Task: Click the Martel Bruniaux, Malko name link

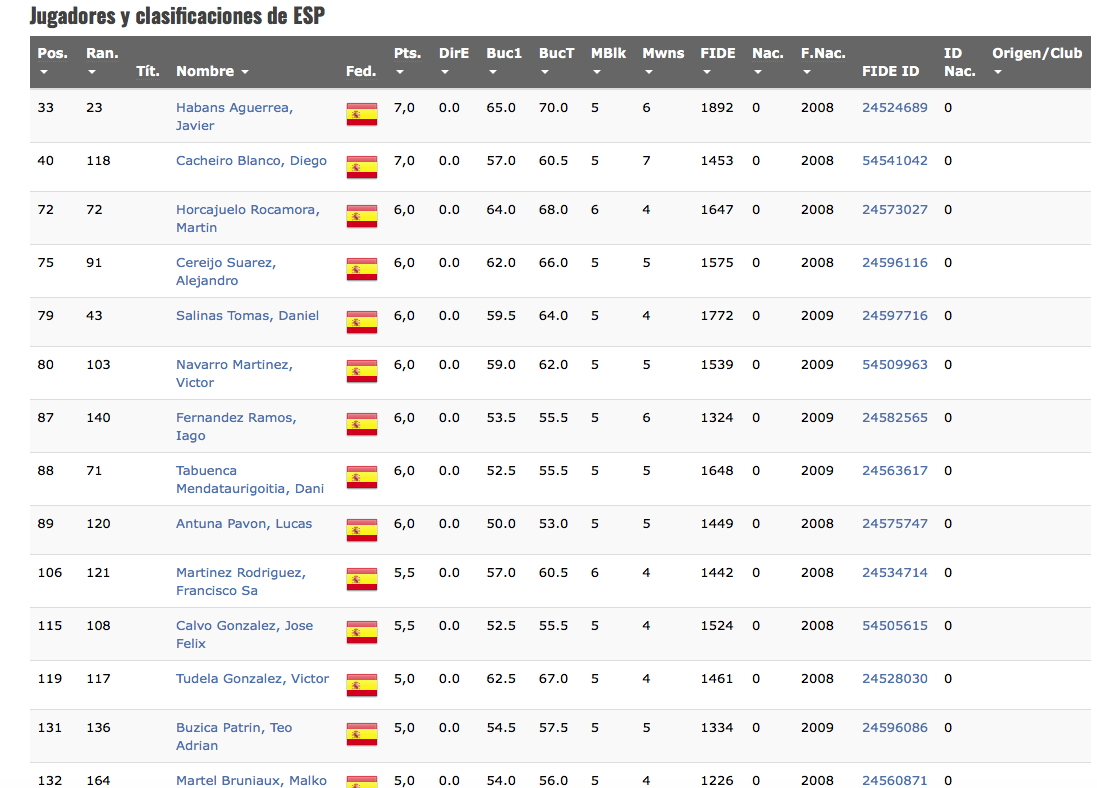Action: coord(251,780)
